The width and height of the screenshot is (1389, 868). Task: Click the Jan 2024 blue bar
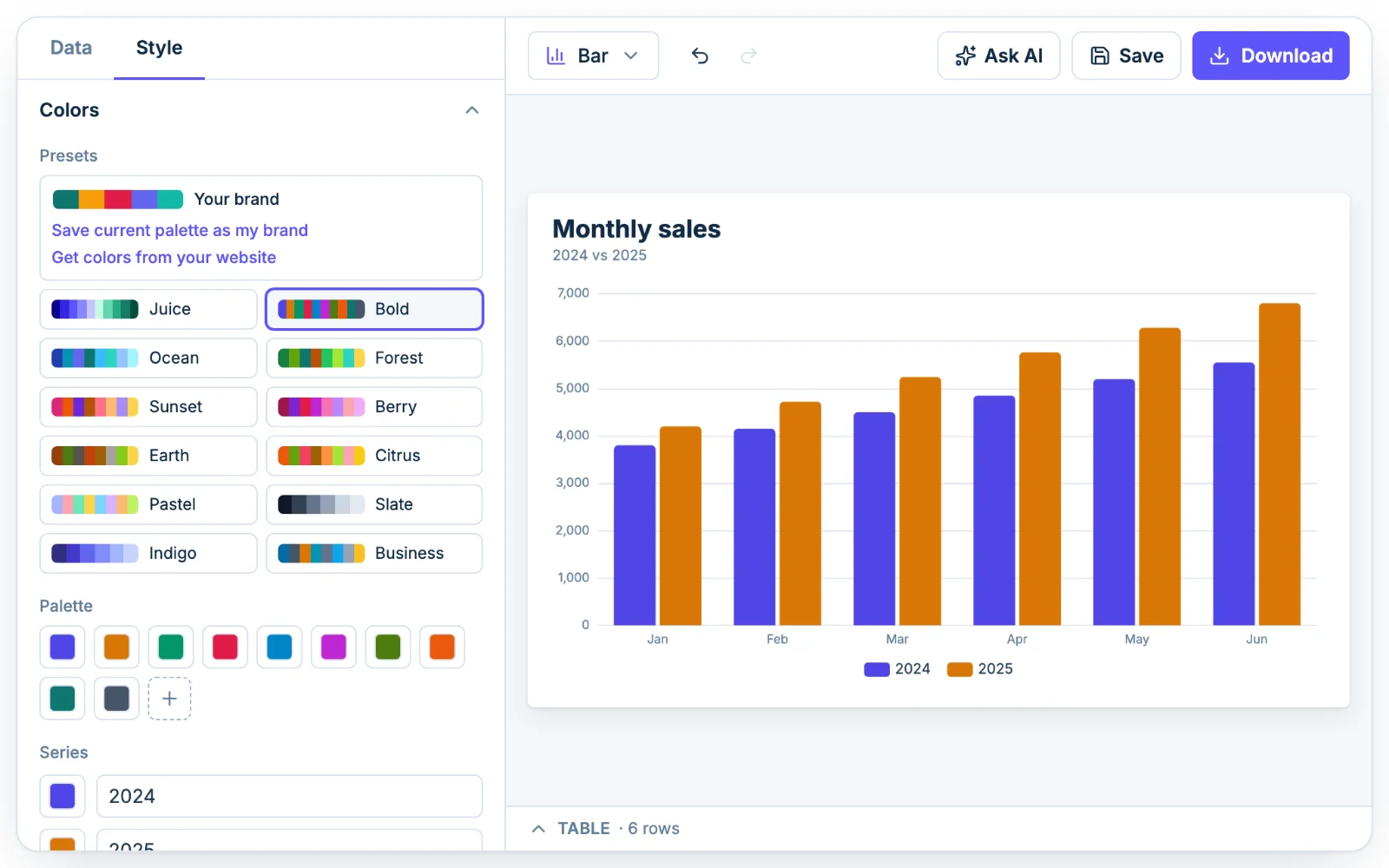coord(635,536)
